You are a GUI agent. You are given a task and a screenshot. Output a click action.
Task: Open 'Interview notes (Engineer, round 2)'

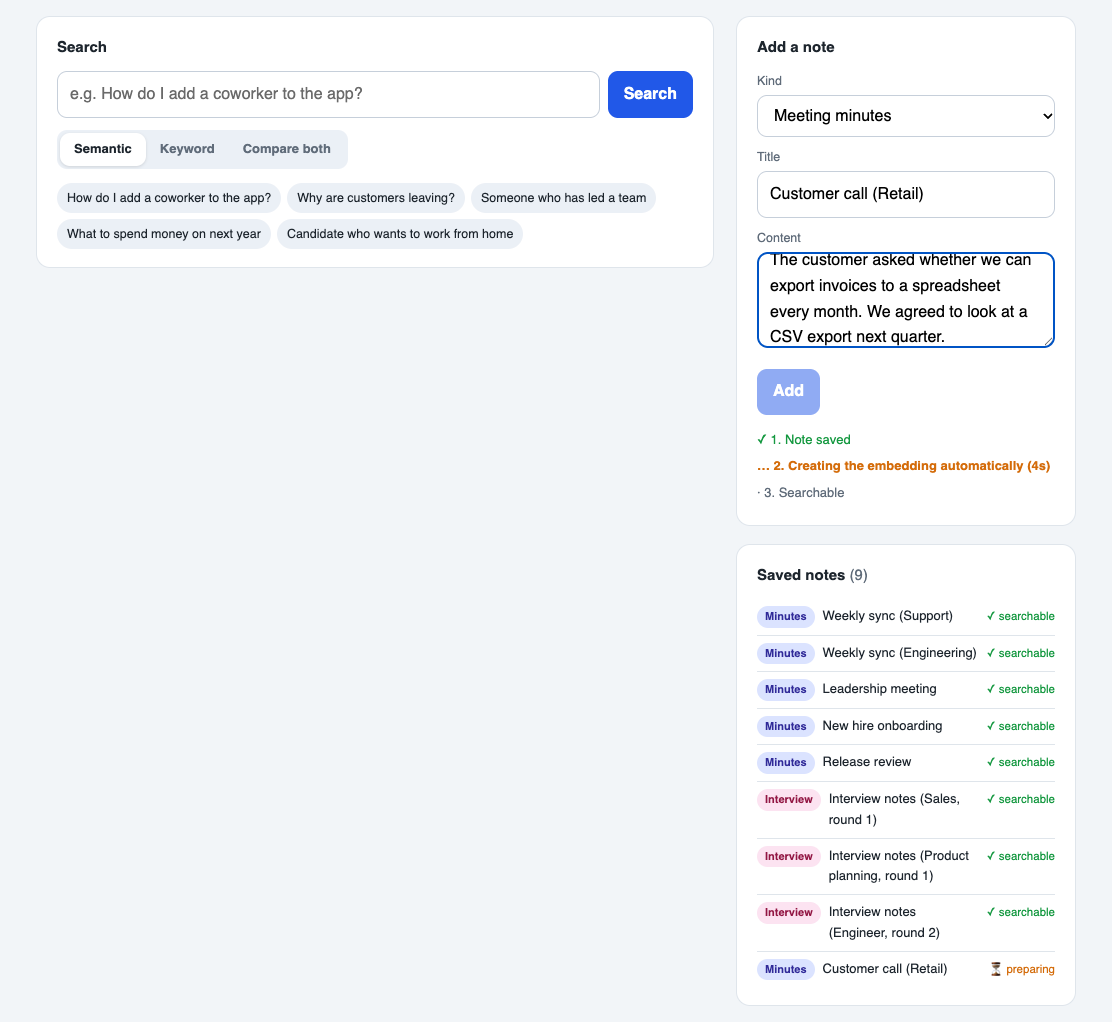click(x=906, y=923)
